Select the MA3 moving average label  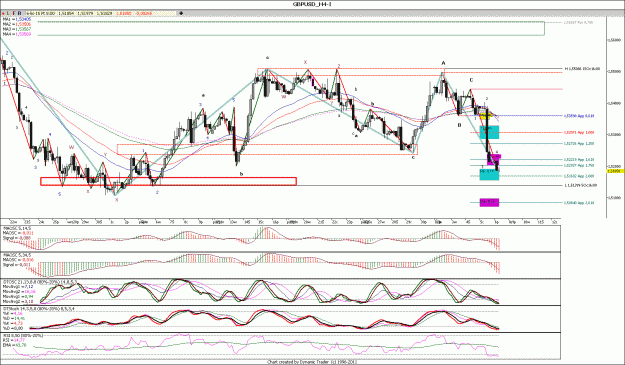point(17,29)
